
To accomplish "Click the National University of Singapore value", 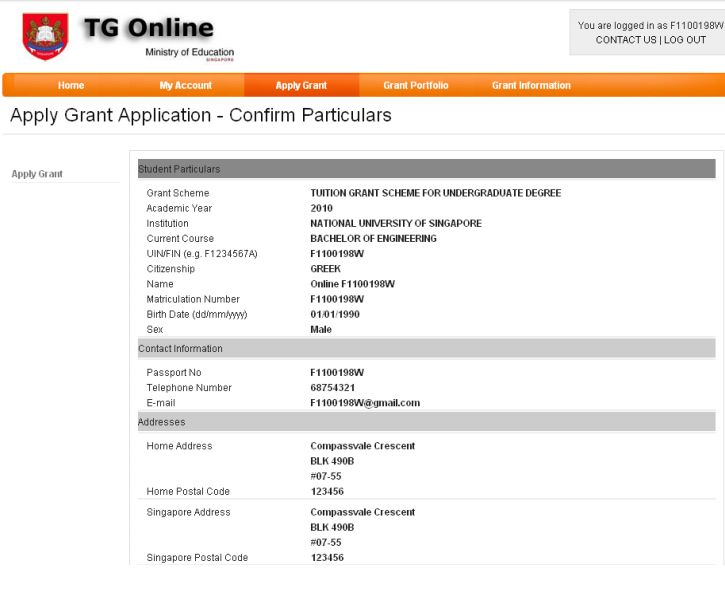I will [x=396, y=224].
